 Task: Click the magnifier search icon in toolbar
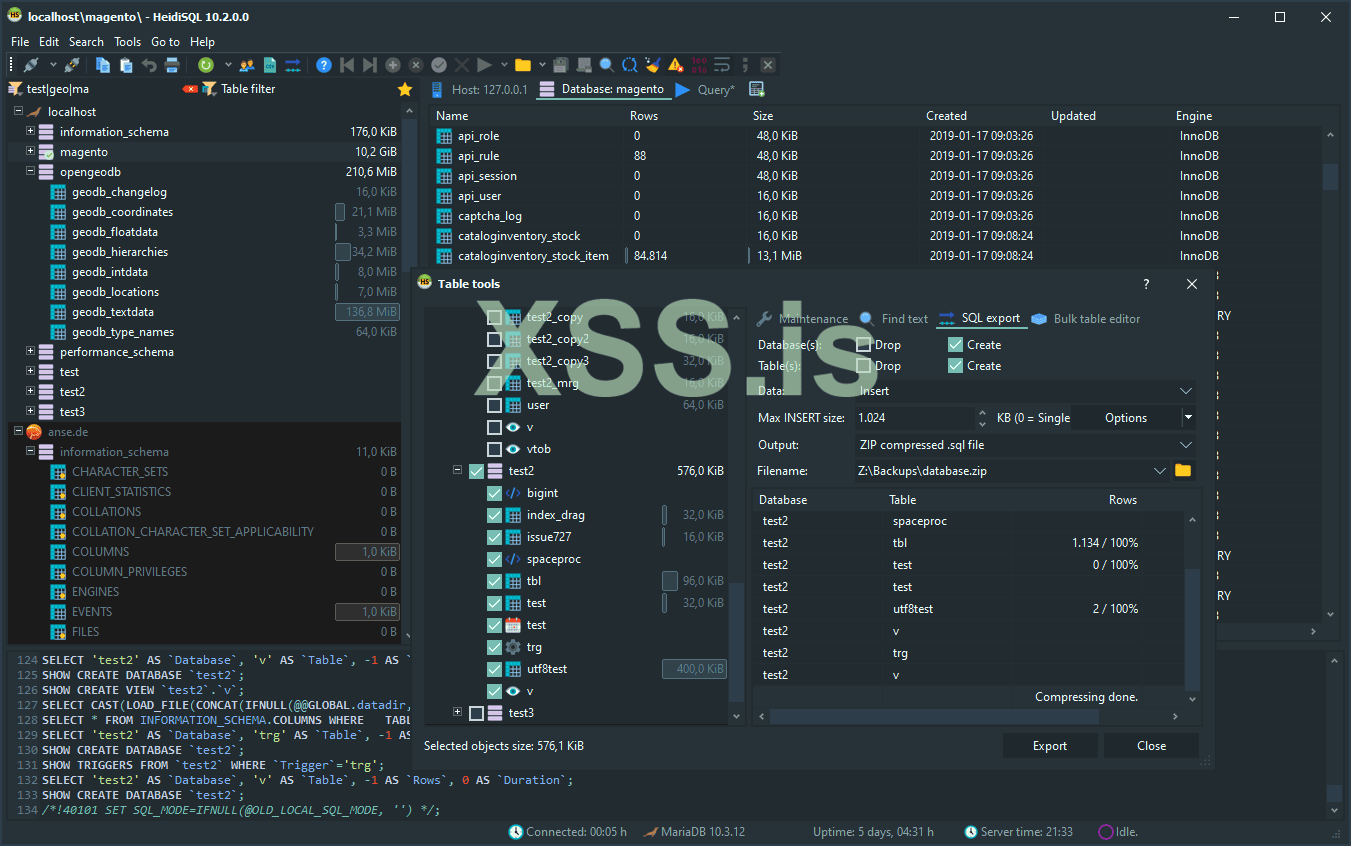click(607, 65)
